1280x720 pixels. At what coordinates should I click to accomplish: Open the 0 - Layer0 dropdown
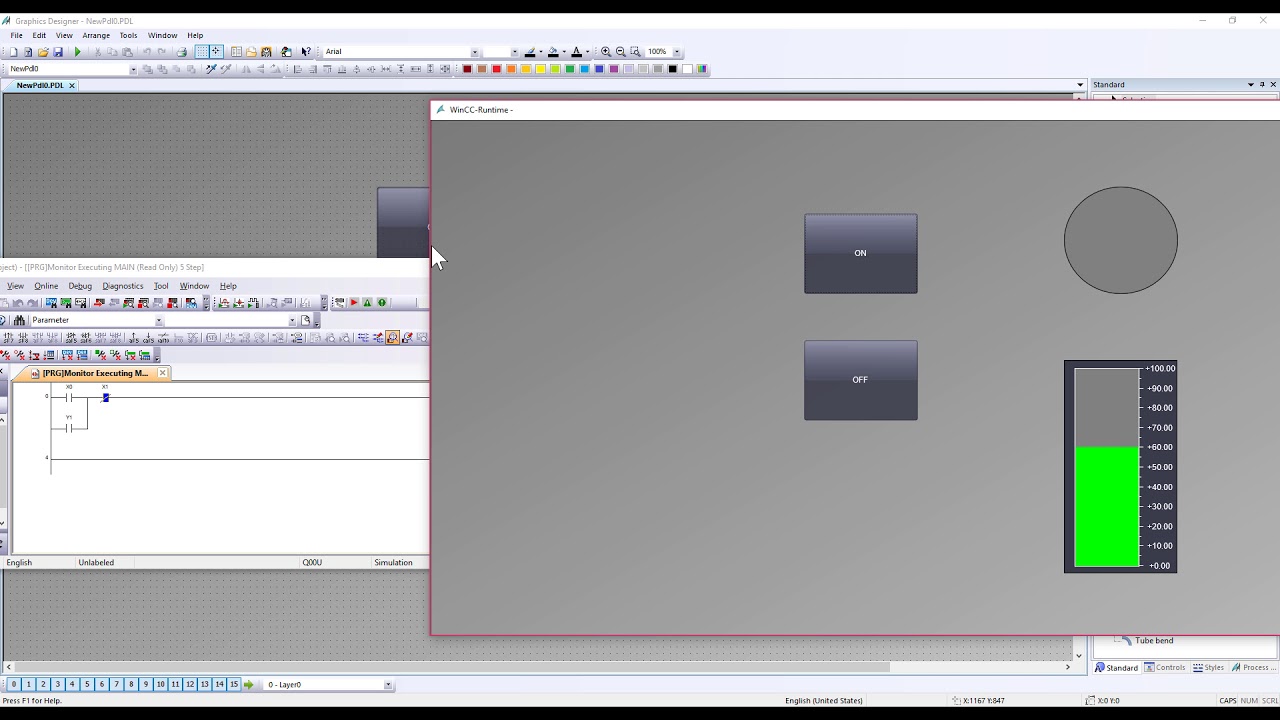(x=388, y=684)
